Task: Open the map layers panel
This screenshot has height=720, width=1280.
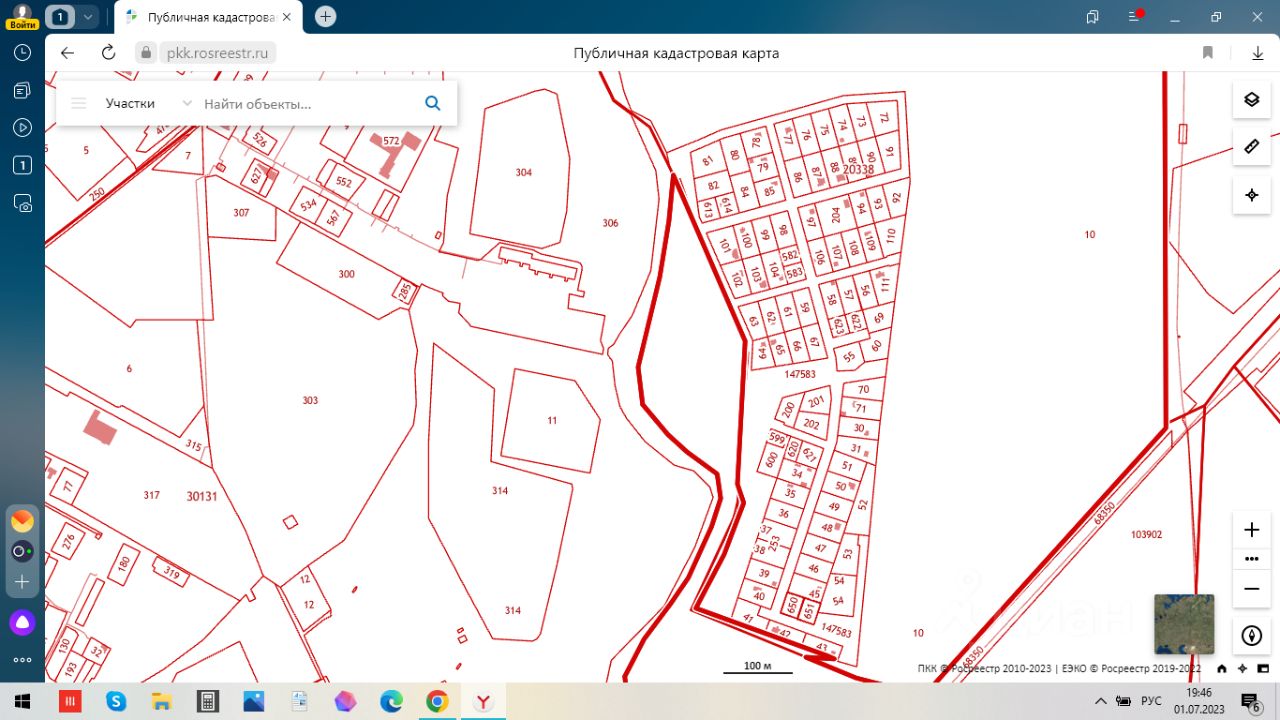Action: (1251, 99)
